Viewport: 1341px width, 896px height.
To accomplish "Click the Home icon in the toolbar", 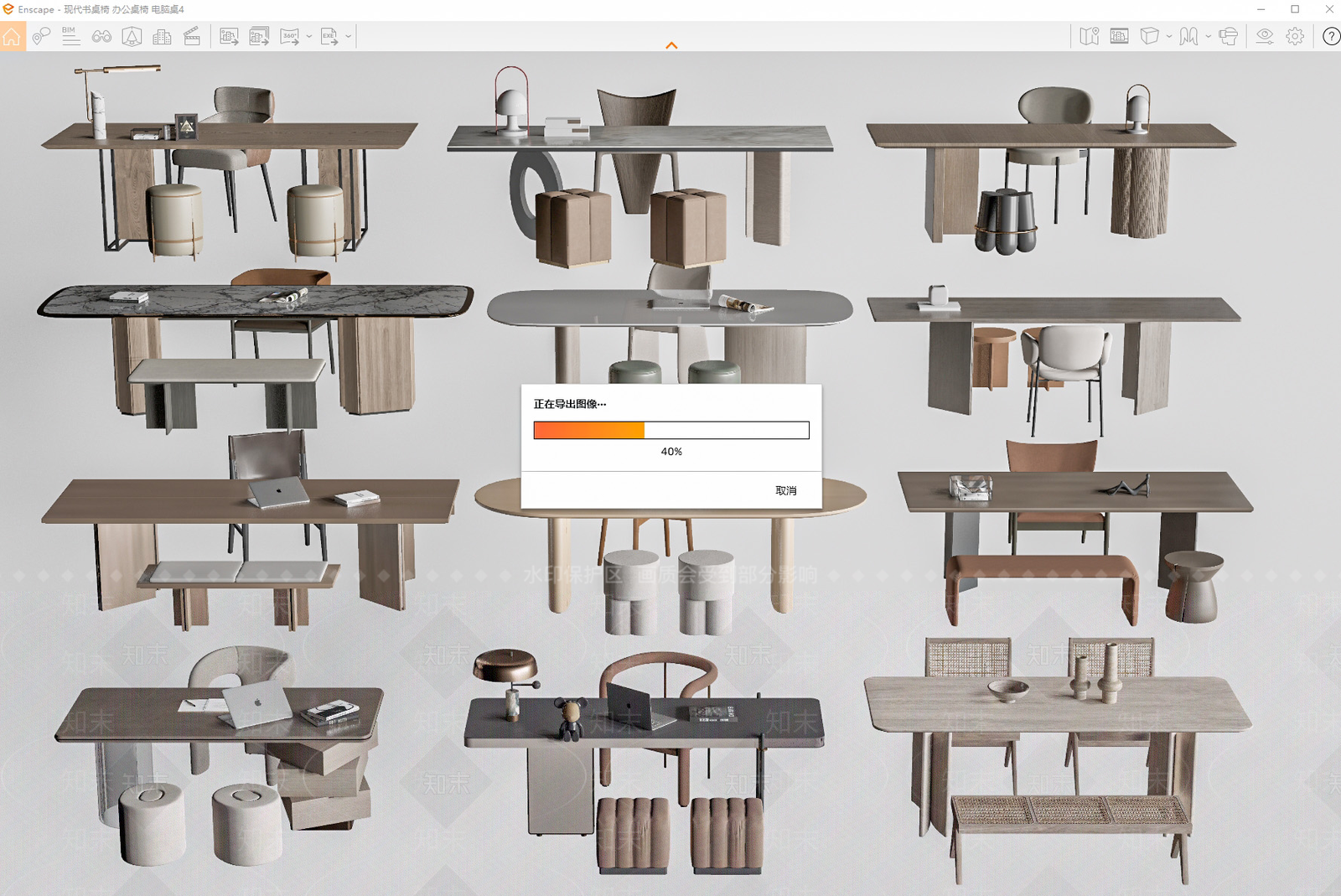I will [12, 36].
